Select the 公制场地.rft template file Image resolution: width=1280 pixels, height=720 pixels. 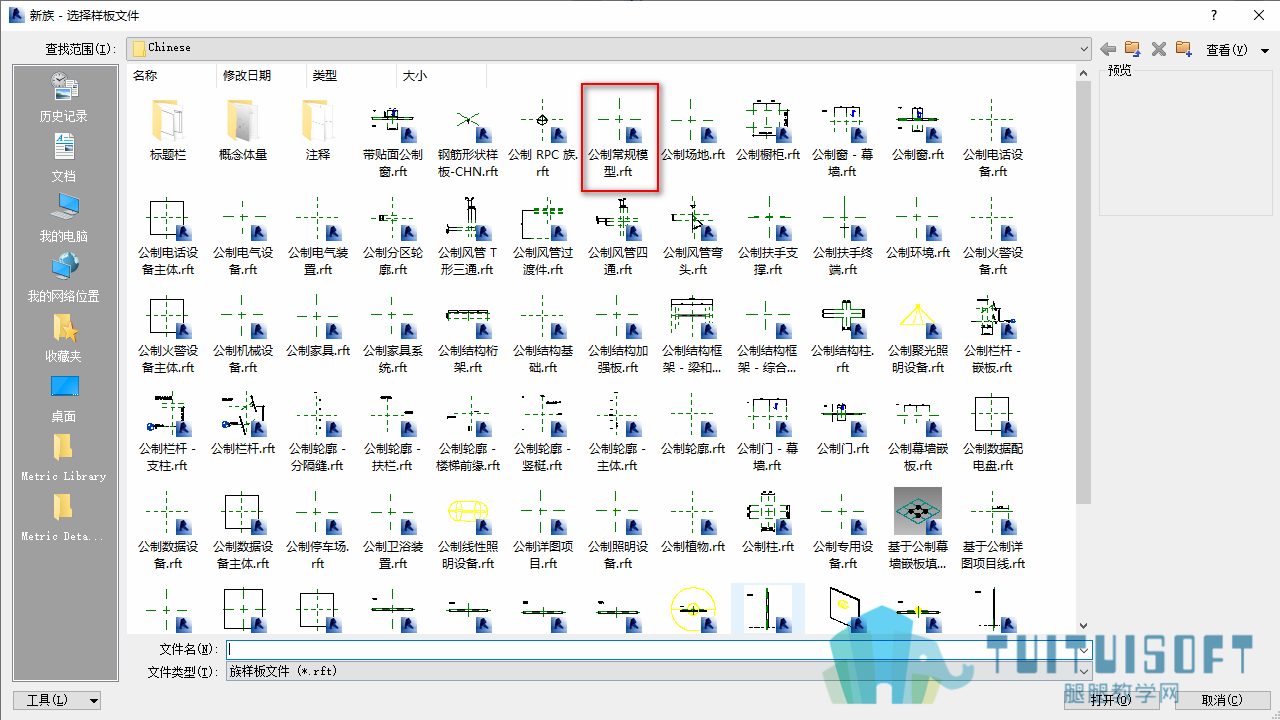click(x=693, y=130)
